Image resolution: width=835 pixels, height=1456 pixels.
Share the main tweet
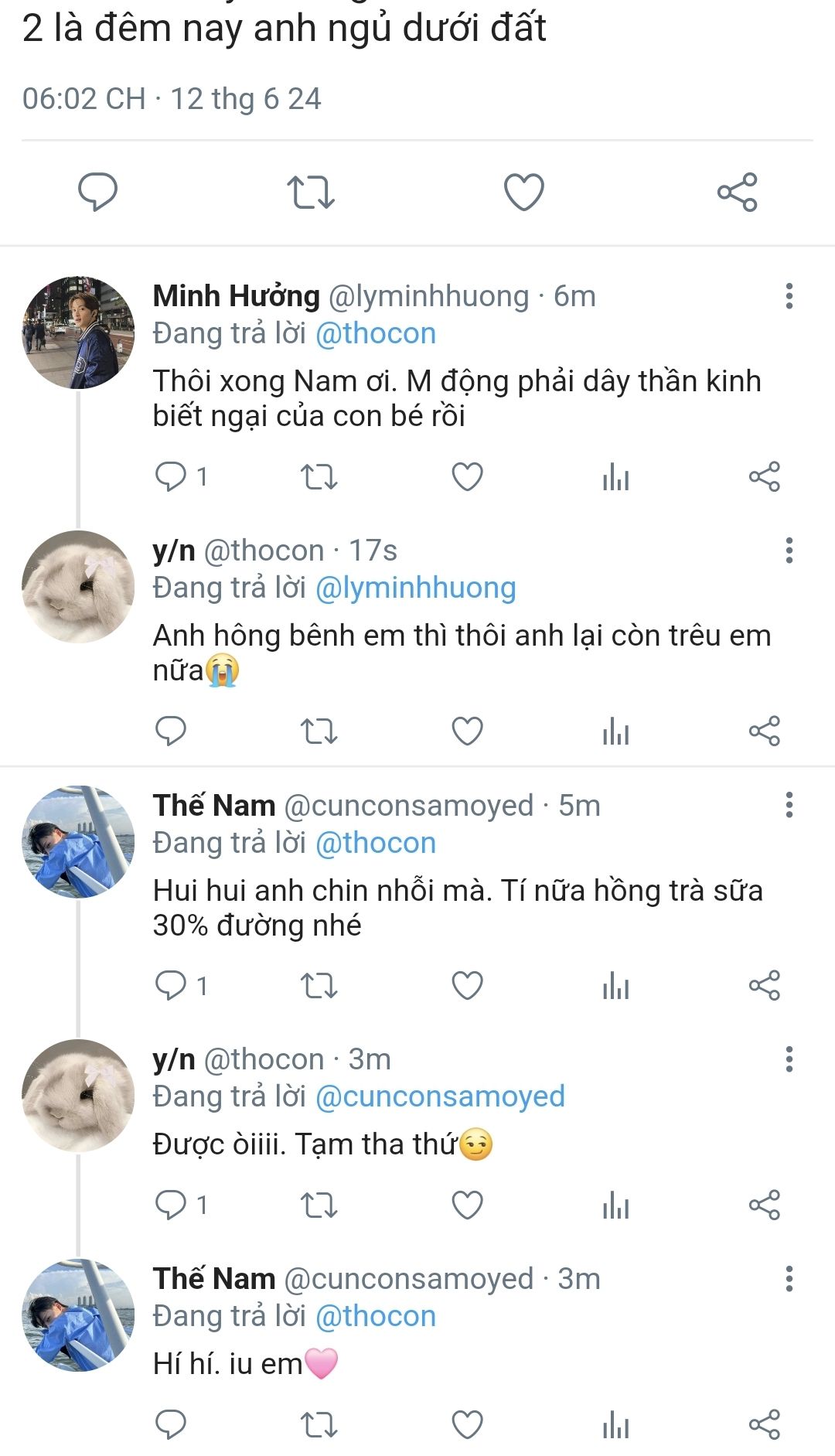[737, 192]
